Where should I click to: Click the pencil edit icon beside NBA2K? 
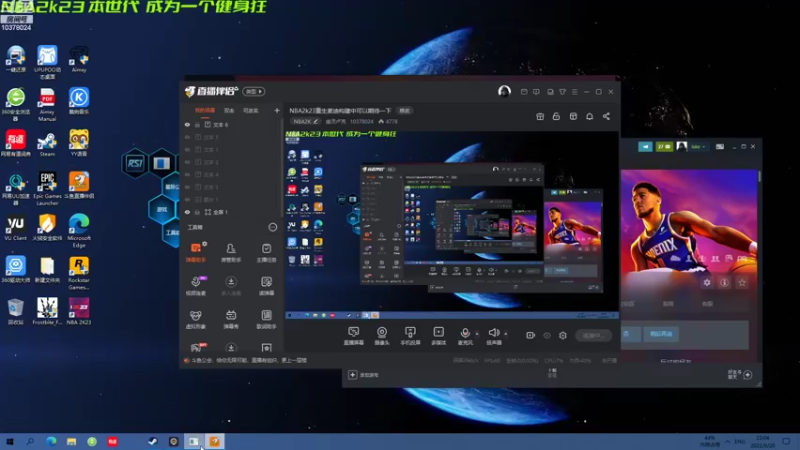point(316,121)
